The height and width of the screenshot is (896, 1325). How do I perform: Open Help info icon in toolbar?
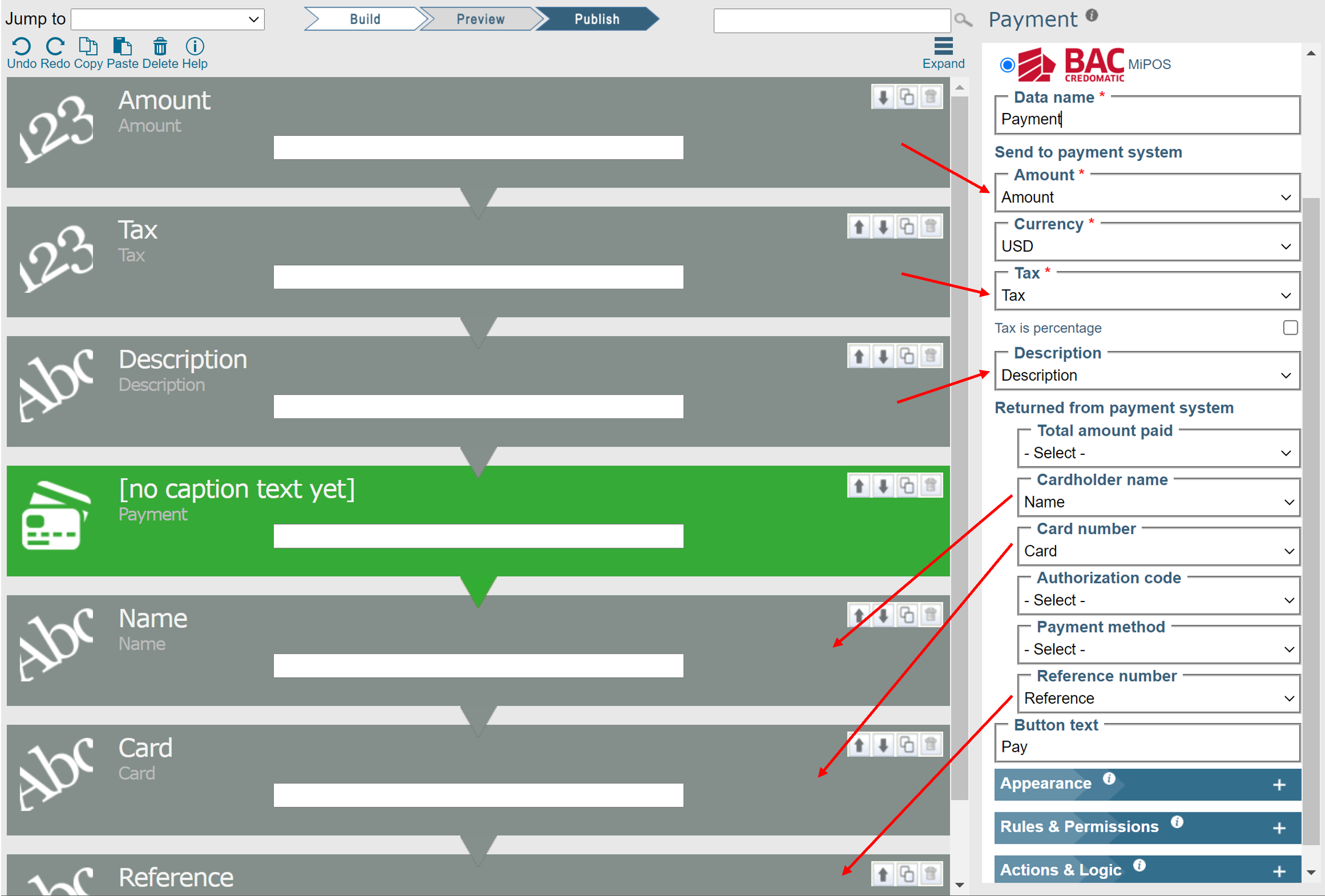(x=195, y=46)
